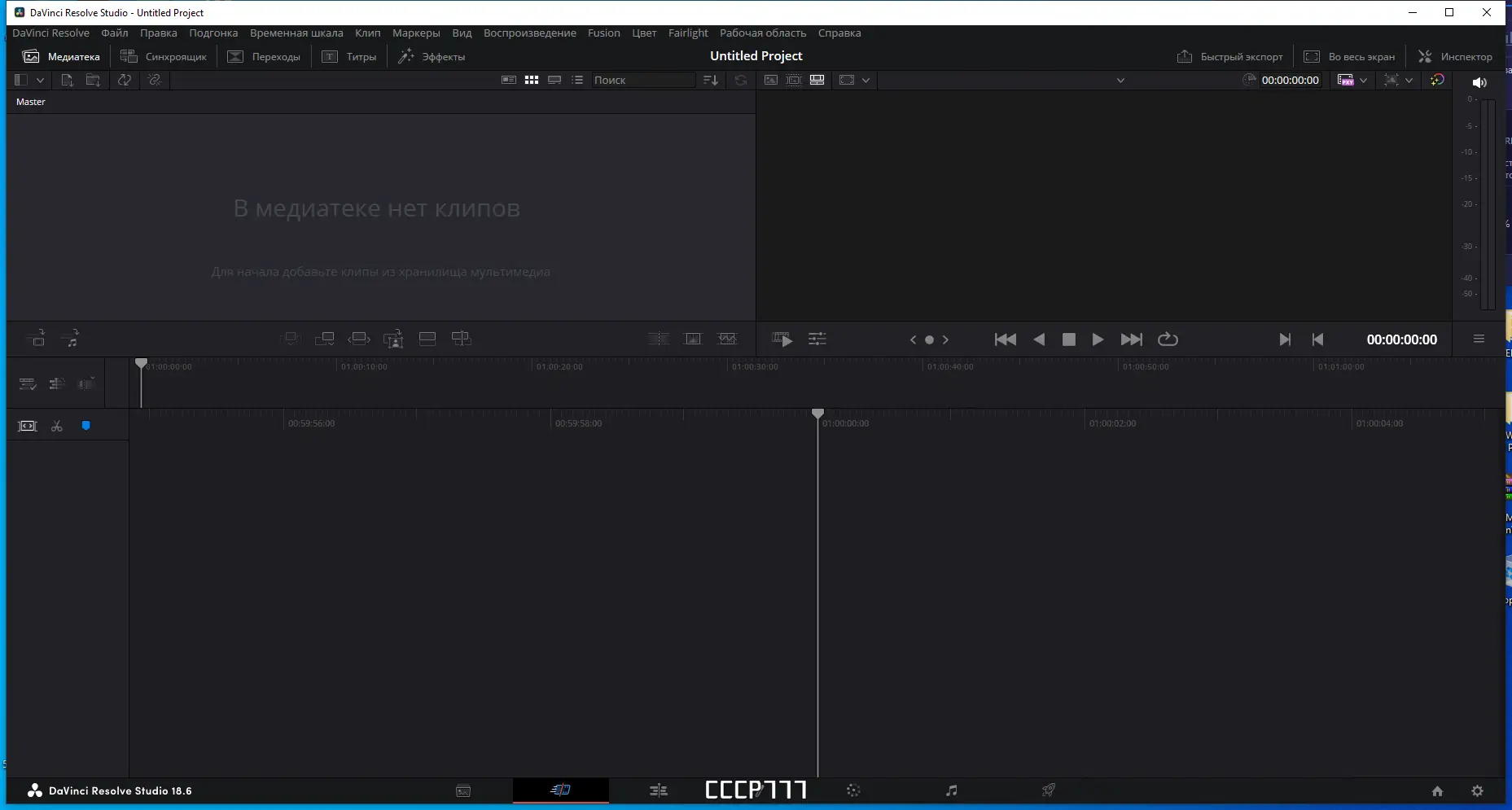The image size is (1512, 810).
Task: Jump to next marker arrow in viewer
Action: tap(945, 340)
